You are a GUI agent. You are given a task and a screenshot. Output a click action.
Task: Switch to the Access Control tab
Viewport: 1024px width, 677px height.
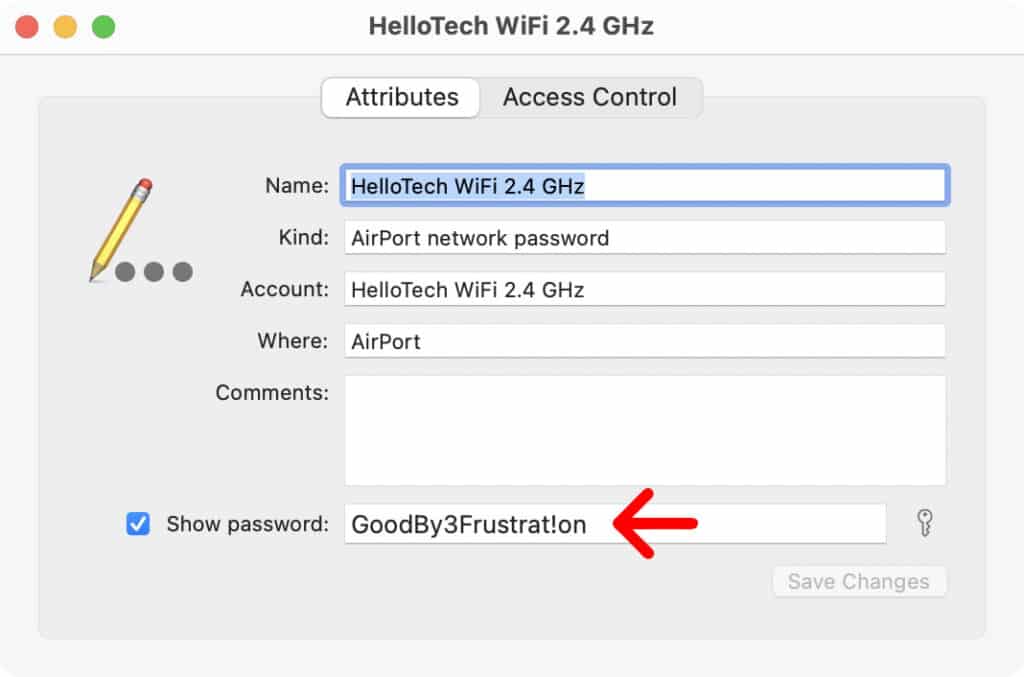589,97
